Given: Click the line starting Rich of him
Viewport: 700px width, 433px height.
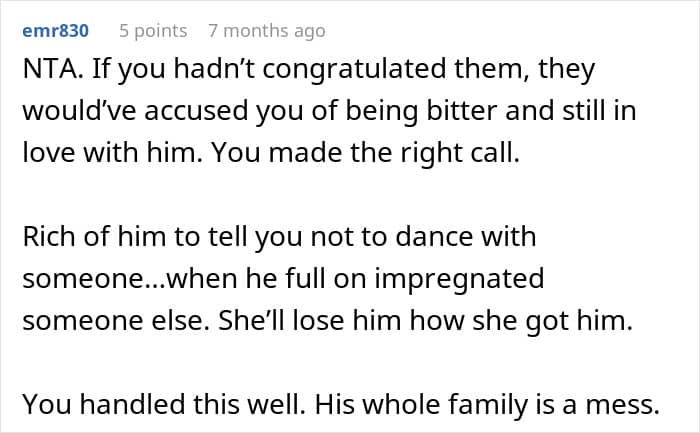Looking at the screenshot, I should click(x=279, y=238).
